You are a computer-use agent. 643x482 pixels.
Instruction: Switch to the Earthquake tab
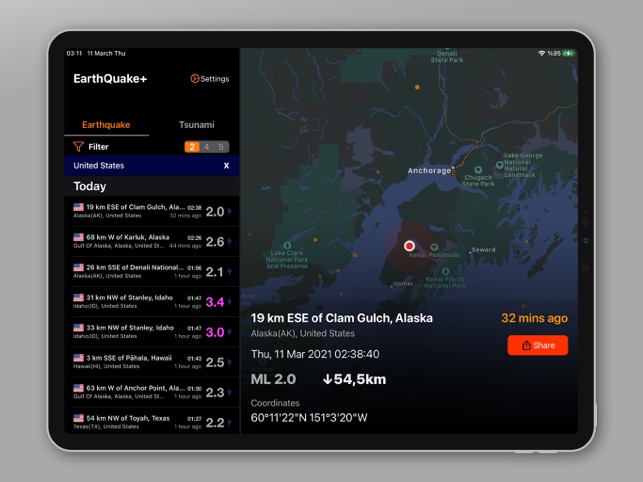106,125
